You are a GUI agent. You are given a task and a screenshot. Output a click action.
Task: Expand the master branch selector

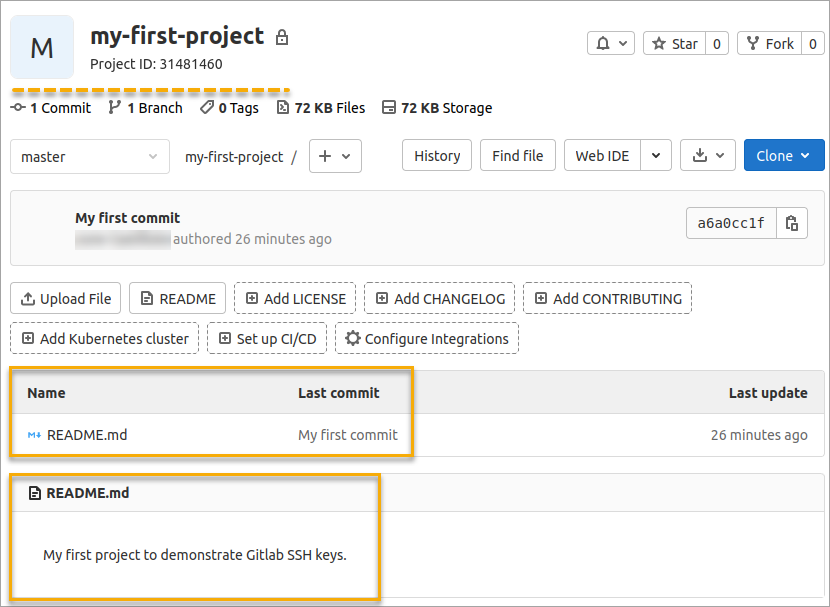pos(90,157)
